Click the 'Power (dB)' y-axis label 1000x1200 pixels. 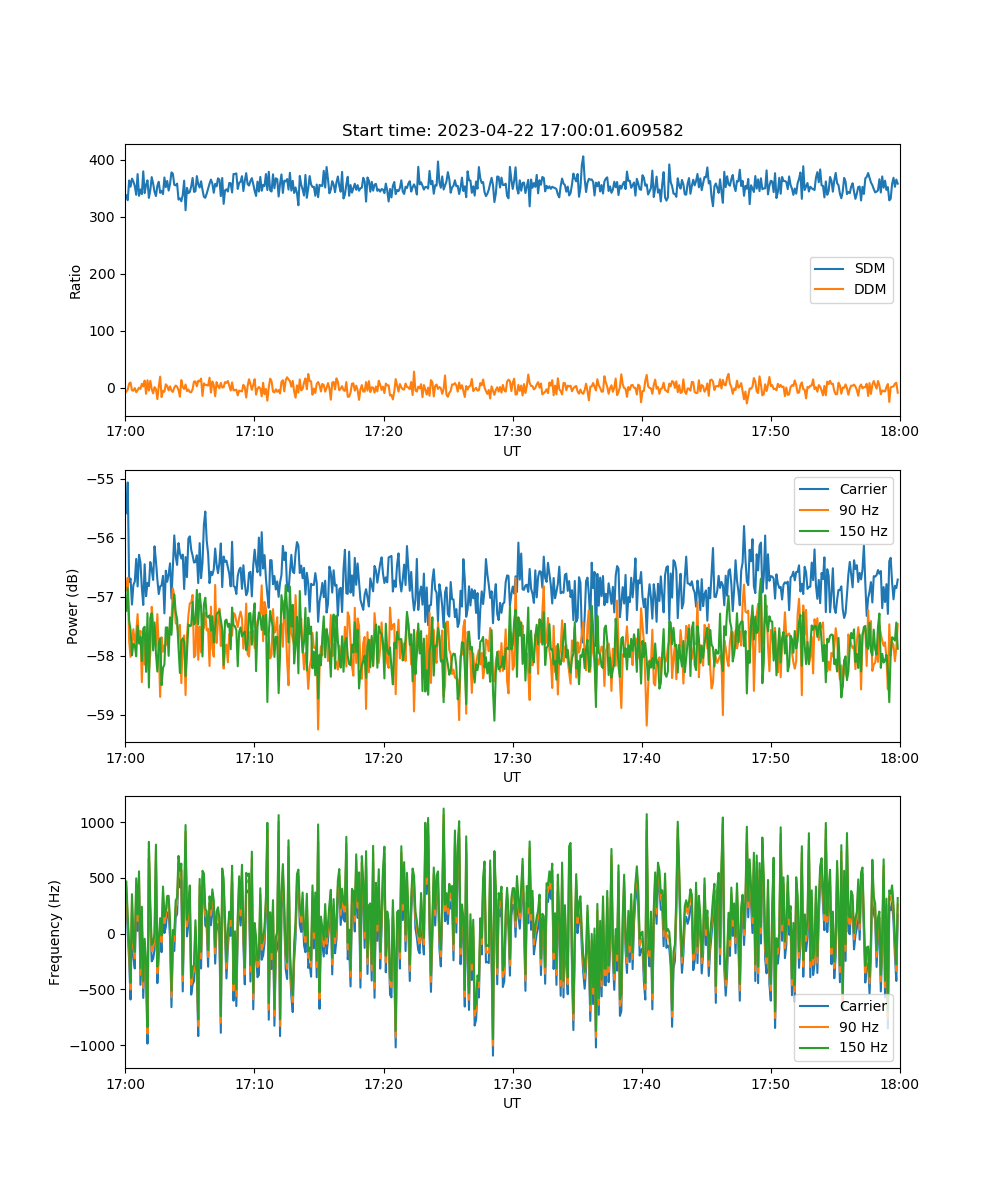click(x=73, y=606)
